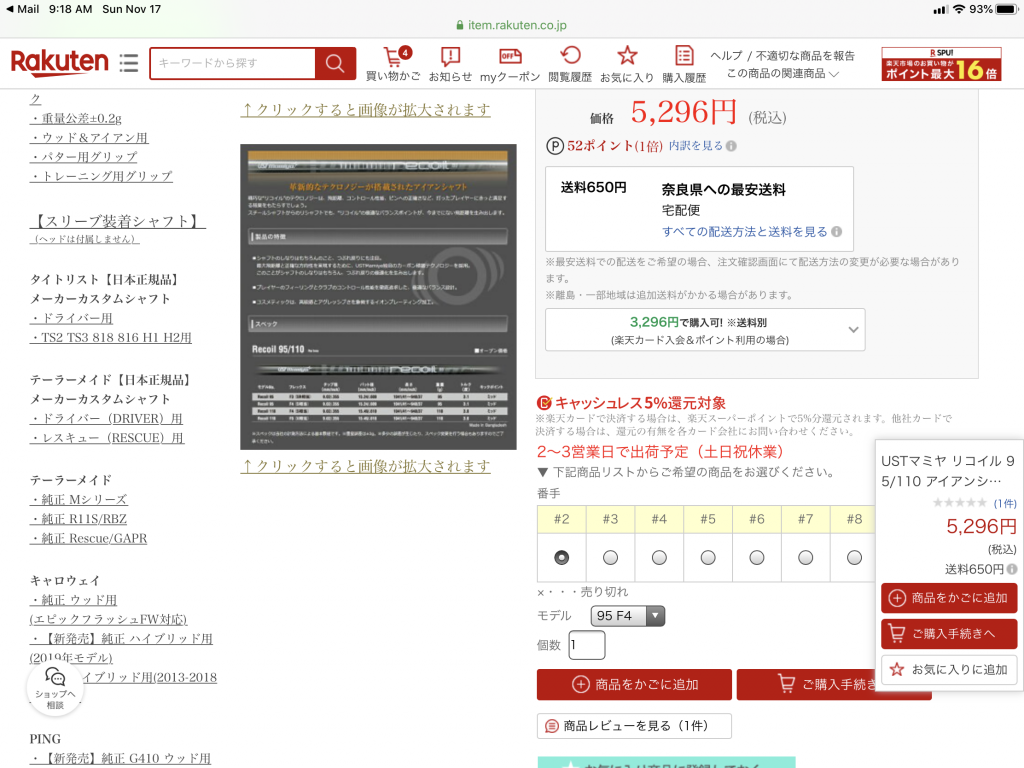Focus the keyword search field
1024x768 pixels.
(233, 63)
